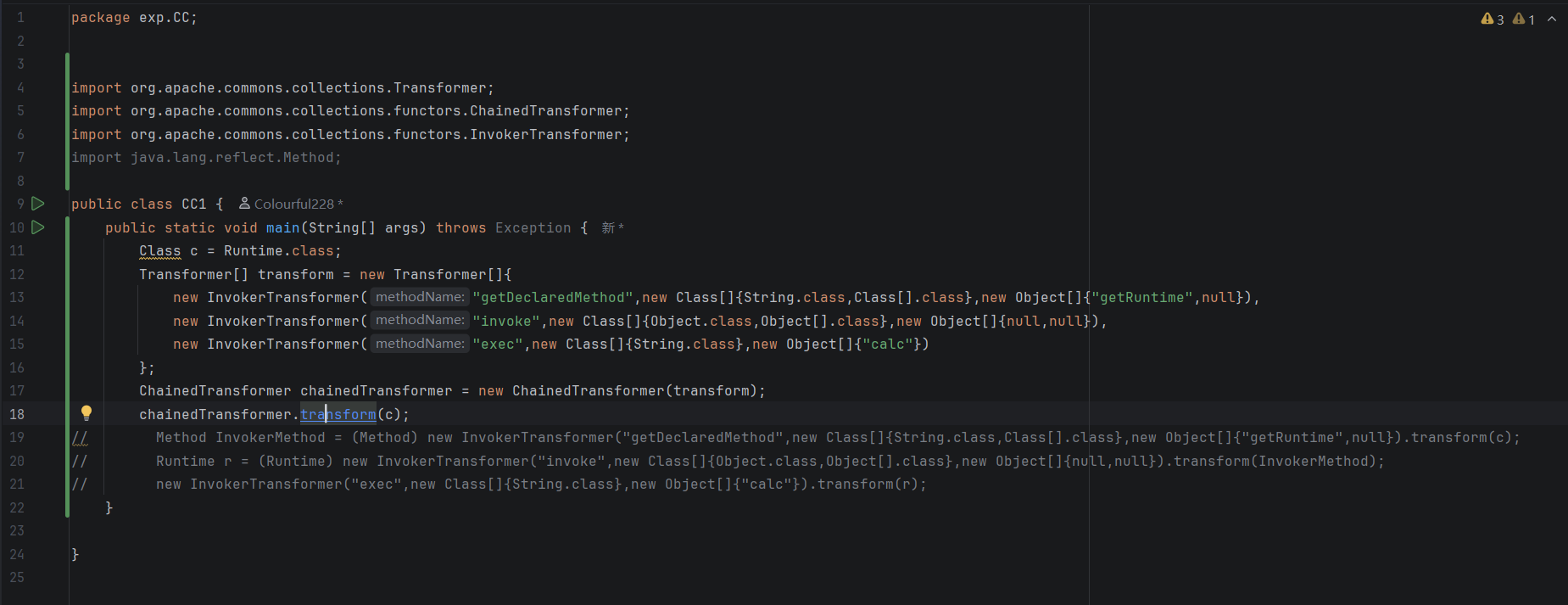Click the "calc" string on line 15
This screenshot has height=605, width=1568.
pos(888,345)
